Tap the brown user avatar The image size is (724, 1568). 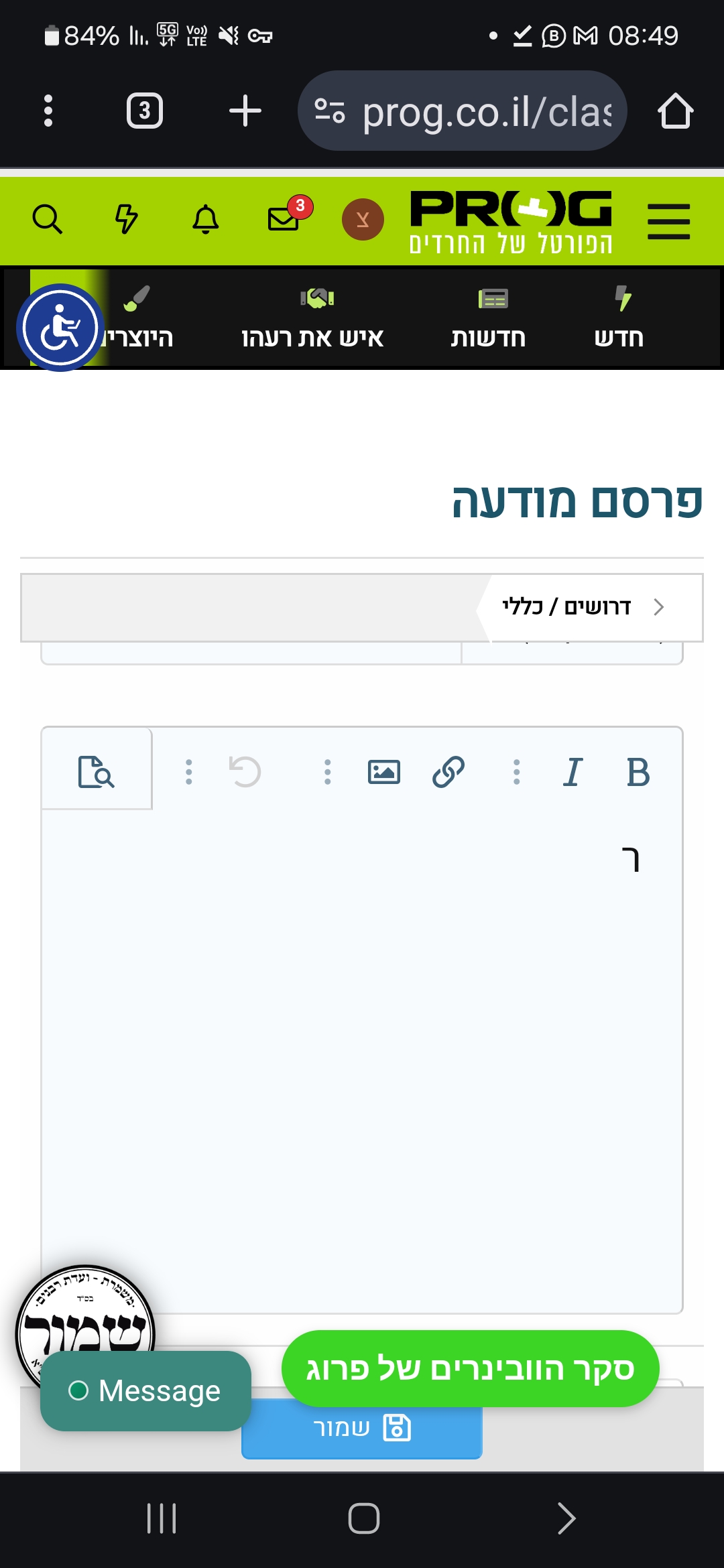pos(363,219)
